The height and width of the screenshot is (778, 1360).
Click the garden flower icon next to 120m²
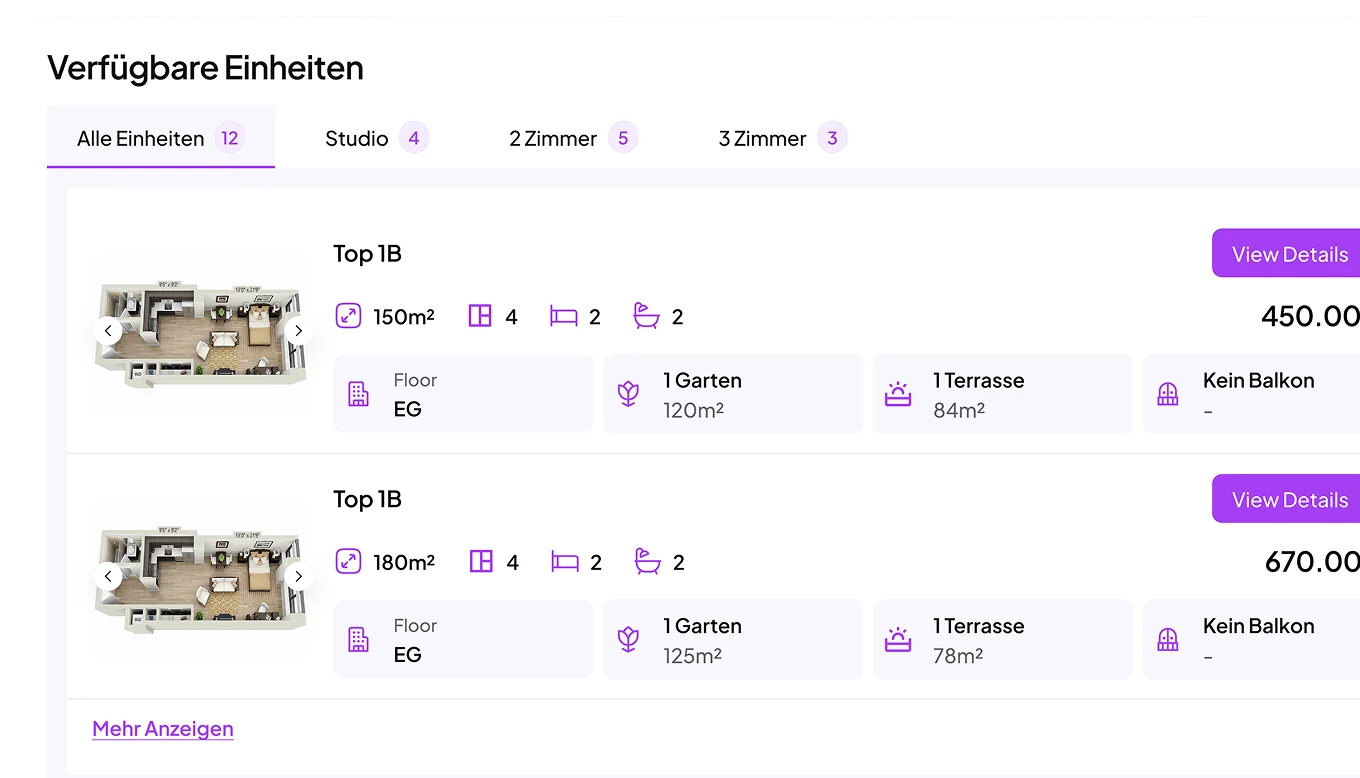(628, 394)
